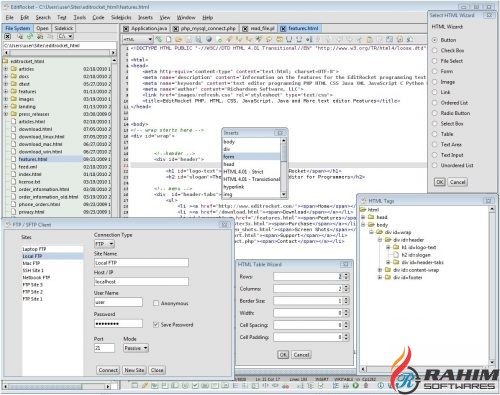Click the X icon on php_mysql_connect.php tab
The height and width of the screenshot is (395, 500).
176,29
